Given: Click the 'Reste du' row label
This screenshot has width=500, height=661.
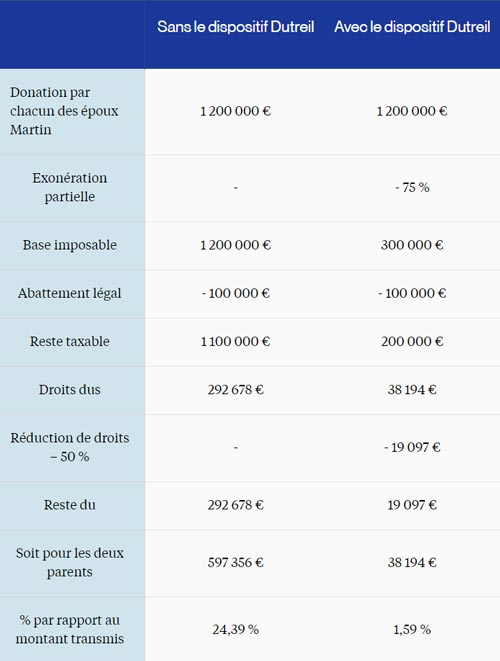Looking at the screenshot, I should [x=70, y=505].
